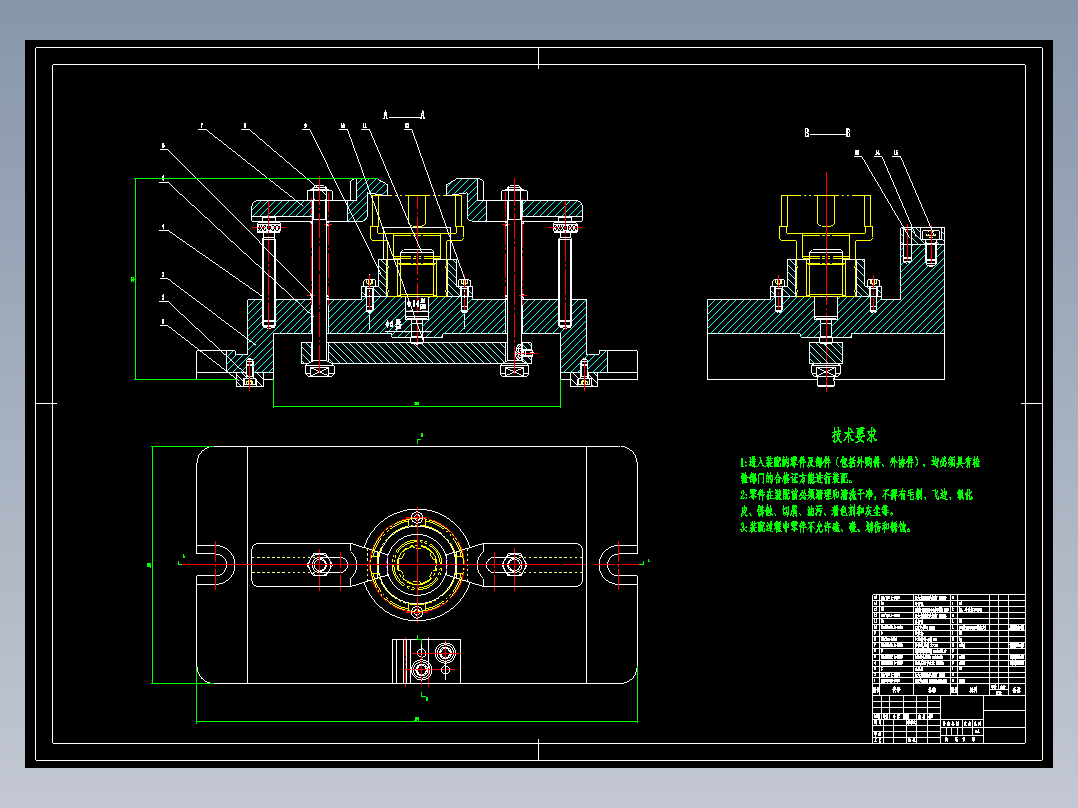Click the parts list table in title block

pyautogui.click(x=949, y=645)
